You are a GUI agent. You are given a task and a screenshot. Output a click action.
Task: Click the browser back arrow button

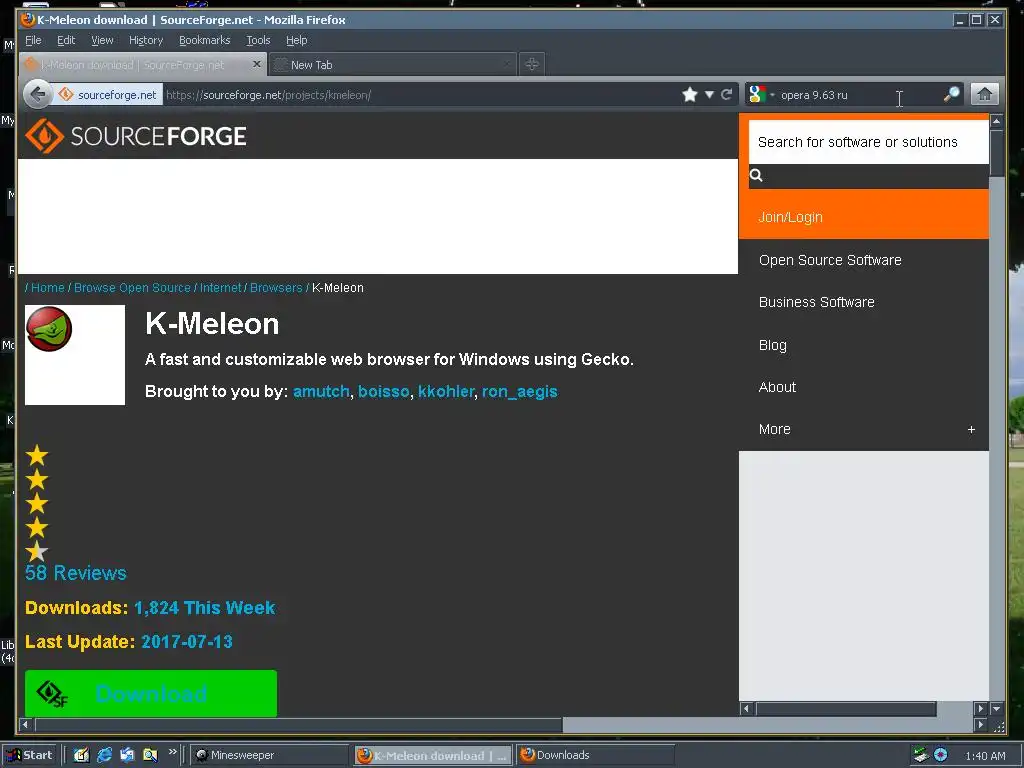[38, 95]
